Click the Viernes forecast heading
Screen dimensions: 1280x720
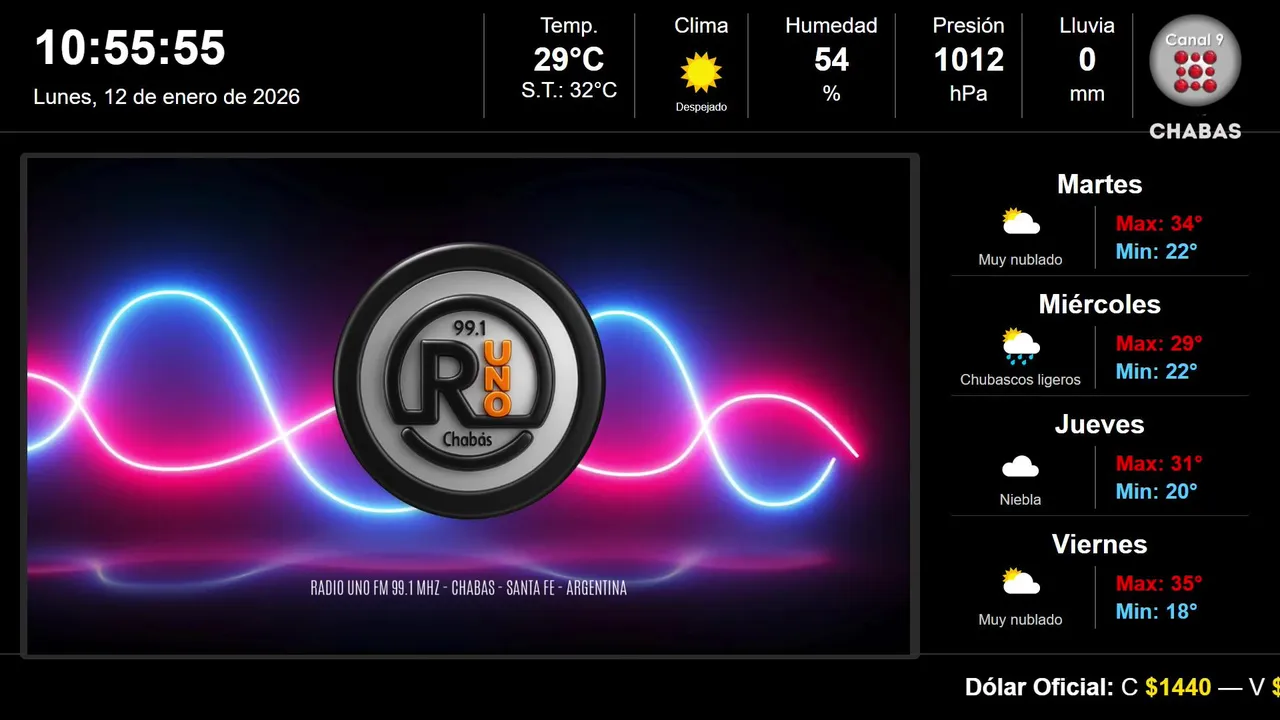tap(1099, 544)
